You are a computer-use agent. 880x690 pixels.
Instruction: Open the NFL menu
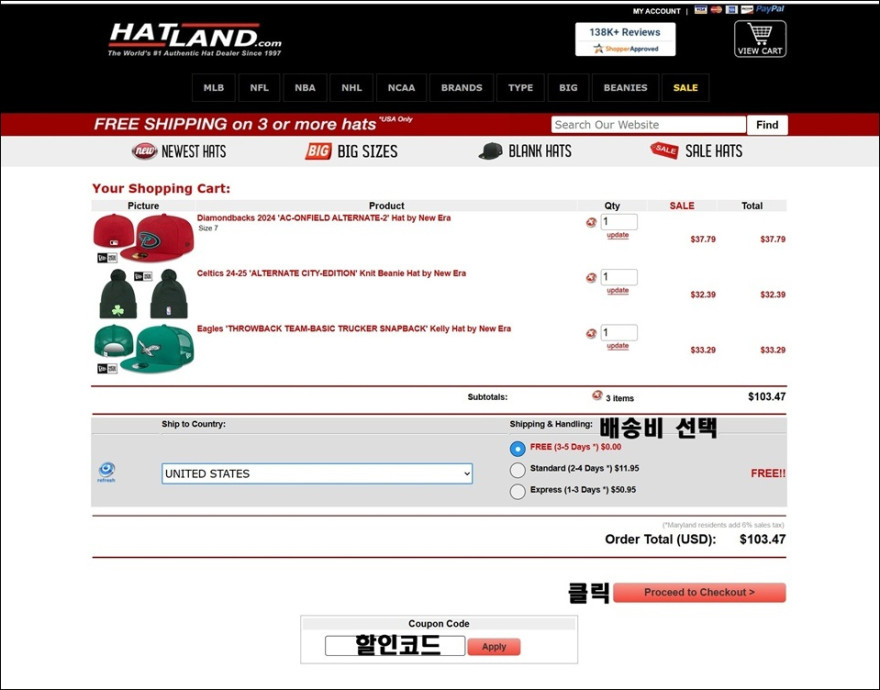pos(259,88)
